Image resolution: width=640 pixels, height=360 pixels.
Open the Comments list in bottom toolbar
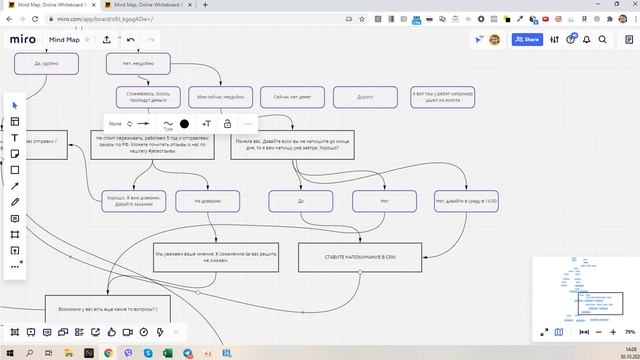pyautogui.click(x=47, y=332)
